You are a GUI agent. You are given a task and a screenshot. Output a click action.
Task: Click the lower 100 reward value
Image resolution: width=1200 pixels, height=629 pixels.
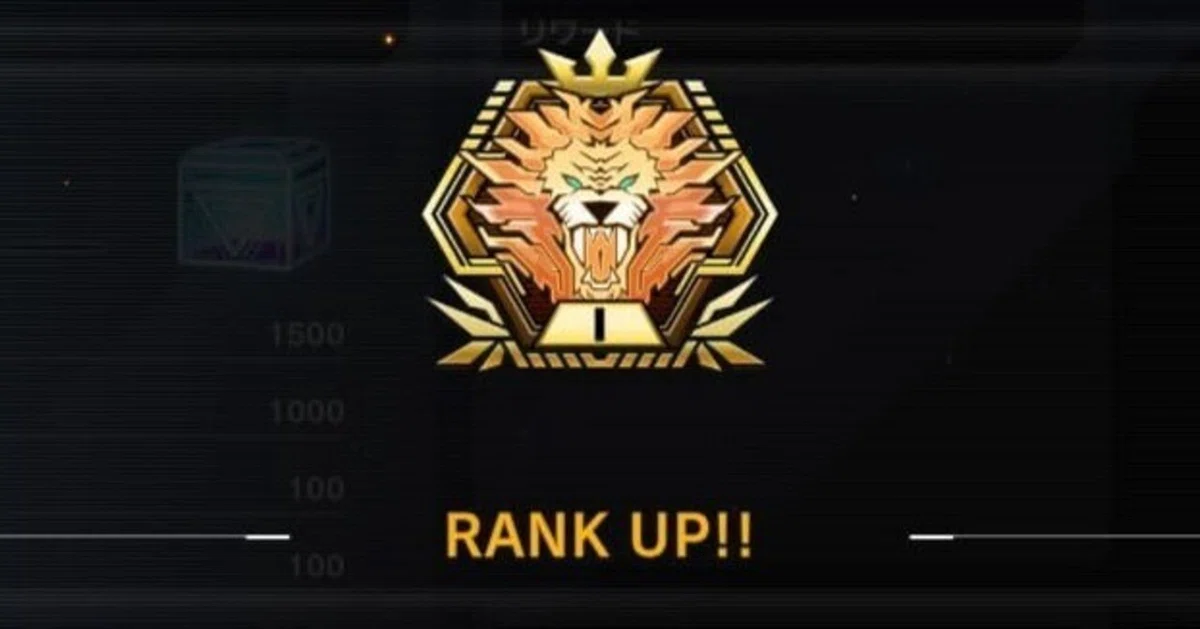coord(318,566)
